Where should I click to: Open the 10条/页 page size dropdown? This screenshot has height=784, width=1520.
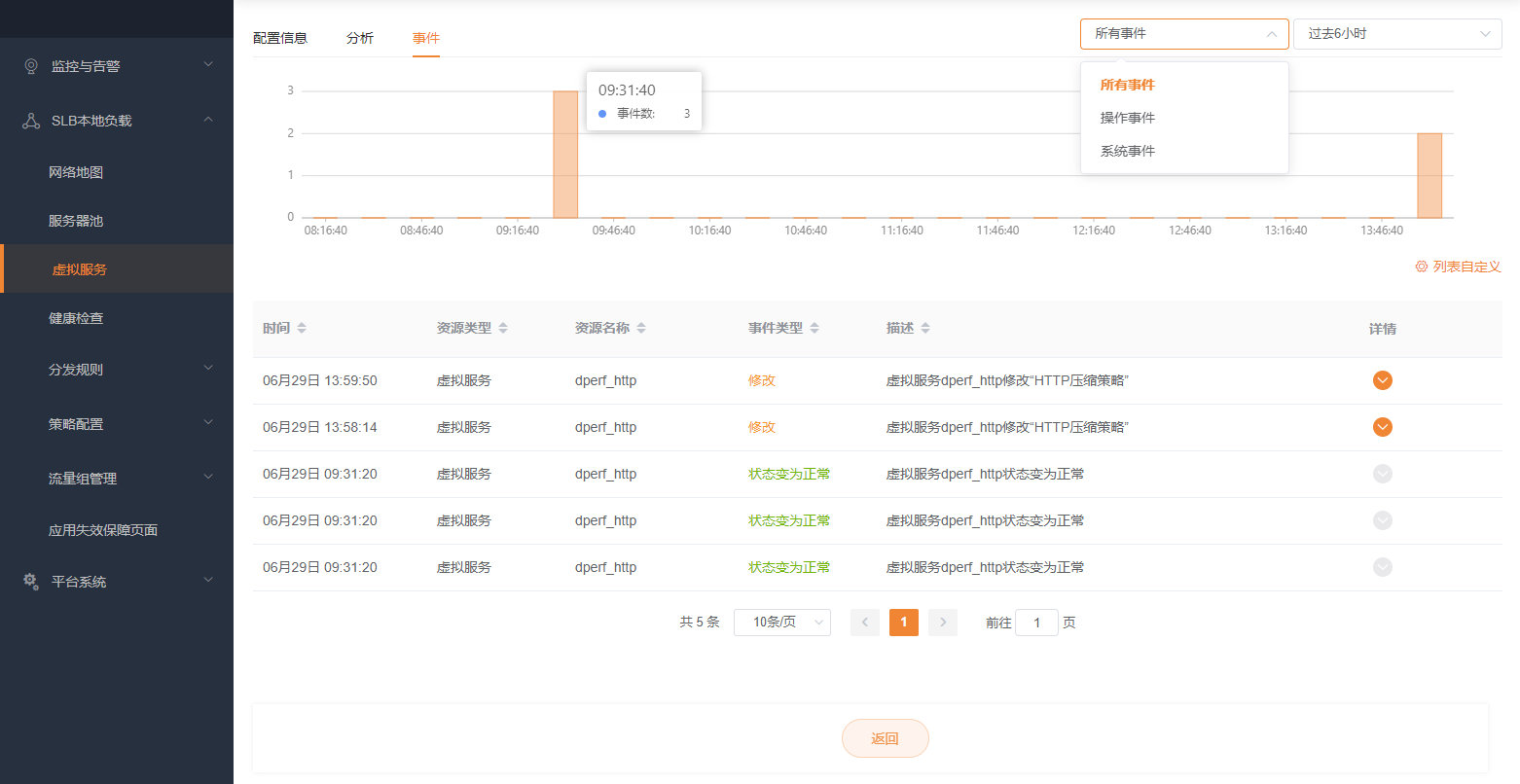[x=781, y=623]
